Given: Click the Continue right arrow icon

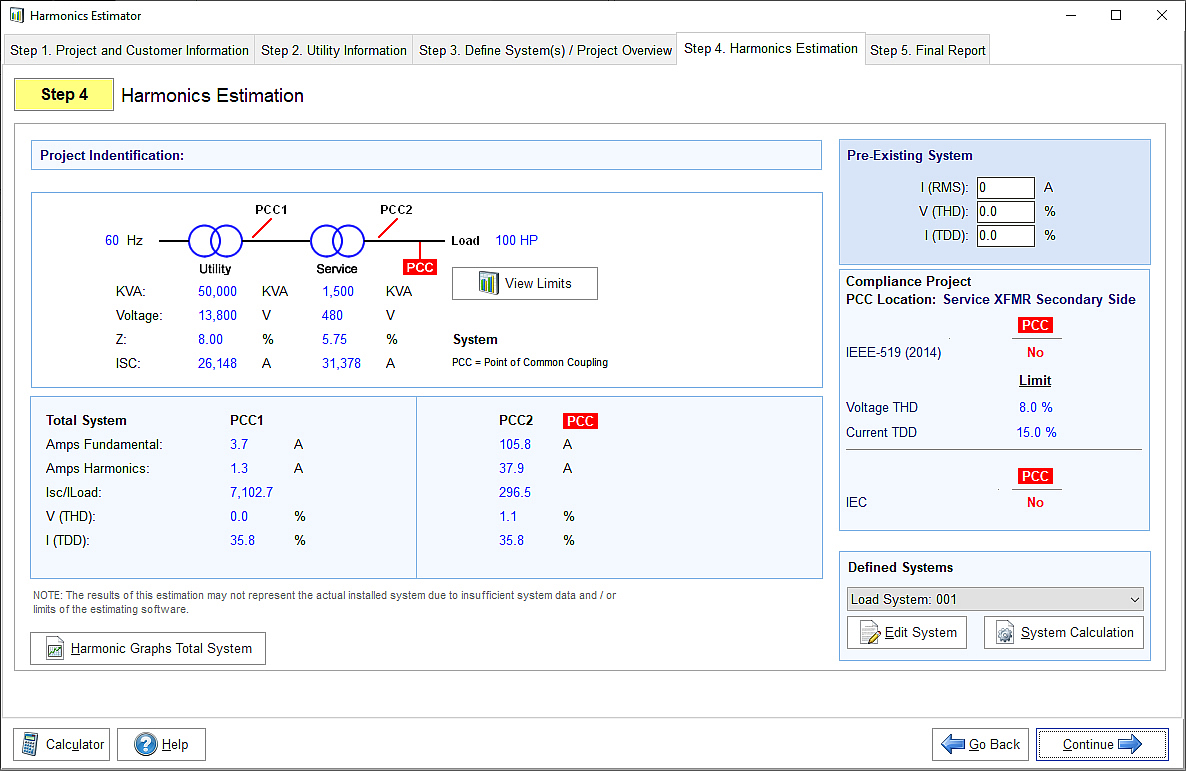Looking at the screenshot, I should tap(1130, 744).
